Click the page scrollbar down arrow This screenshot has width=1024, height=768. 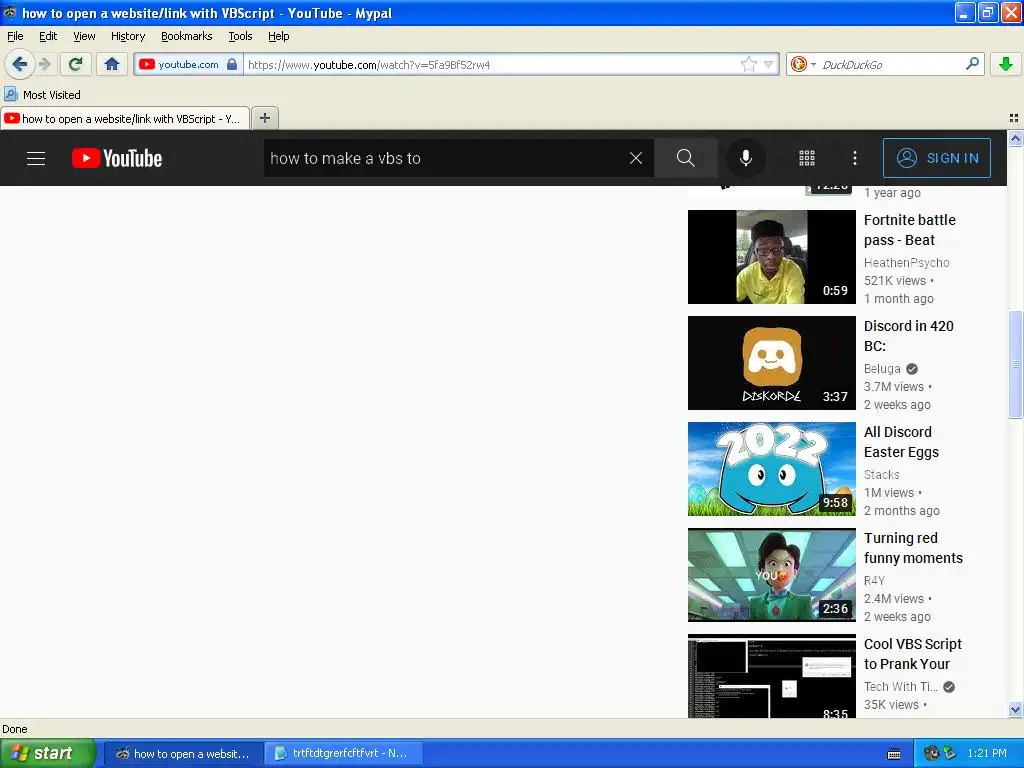[x=1015, y=710]
